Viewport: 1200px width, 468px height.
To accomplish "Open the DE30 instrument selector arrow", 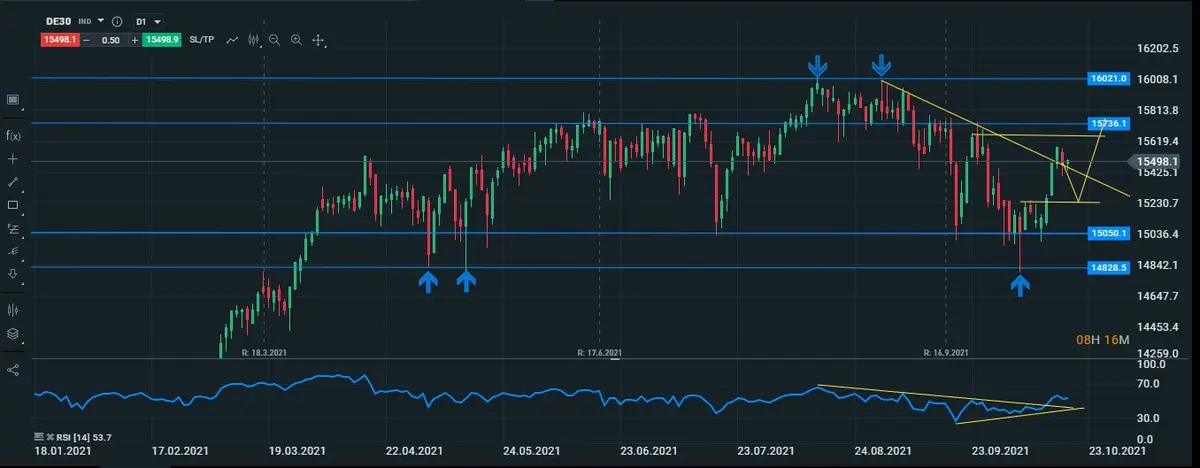I will [101, 21].
